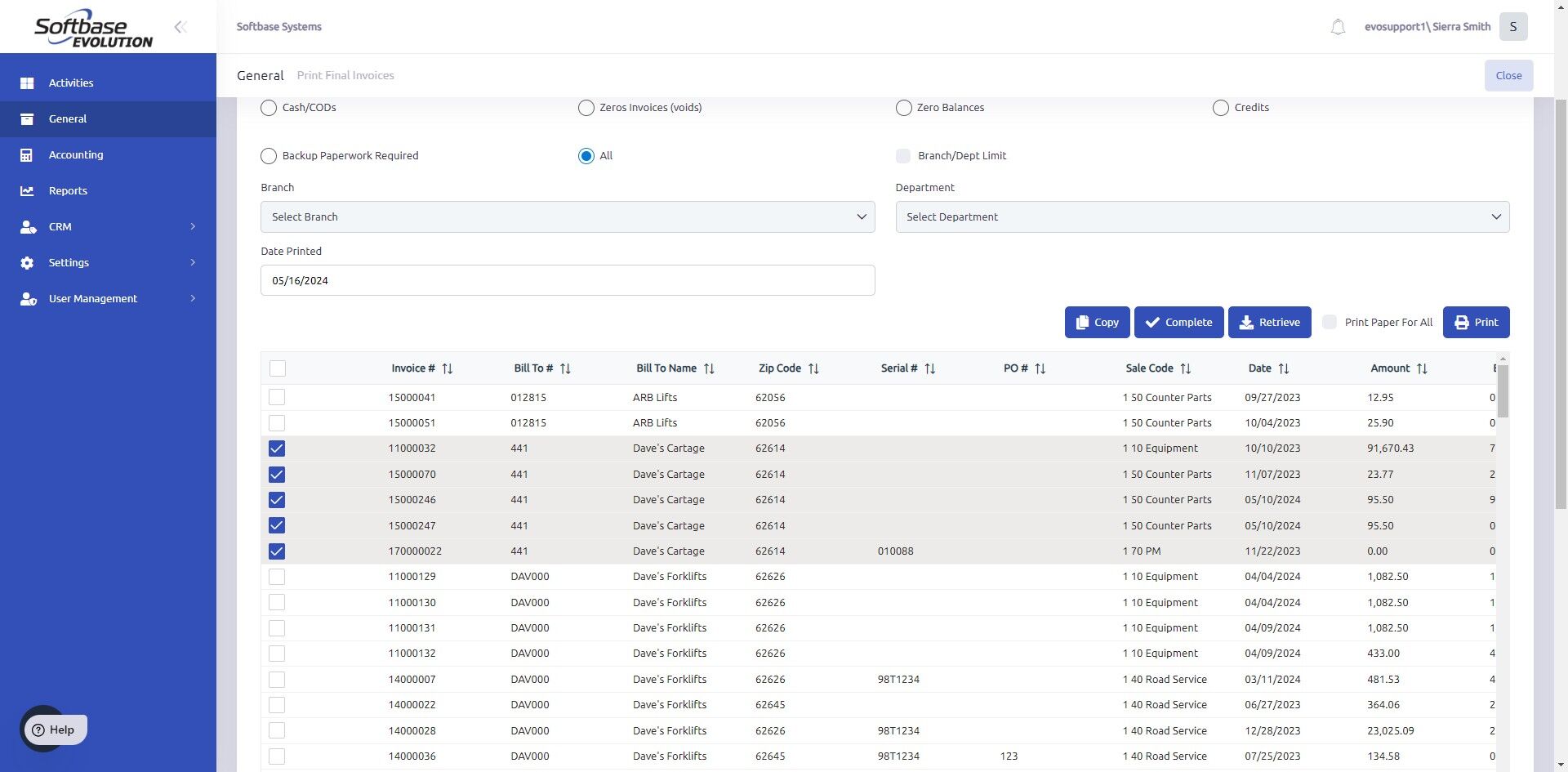Screen dimensions: 1568x772
Task: Enable Print Paper For All
Action: click(1330, 322)
